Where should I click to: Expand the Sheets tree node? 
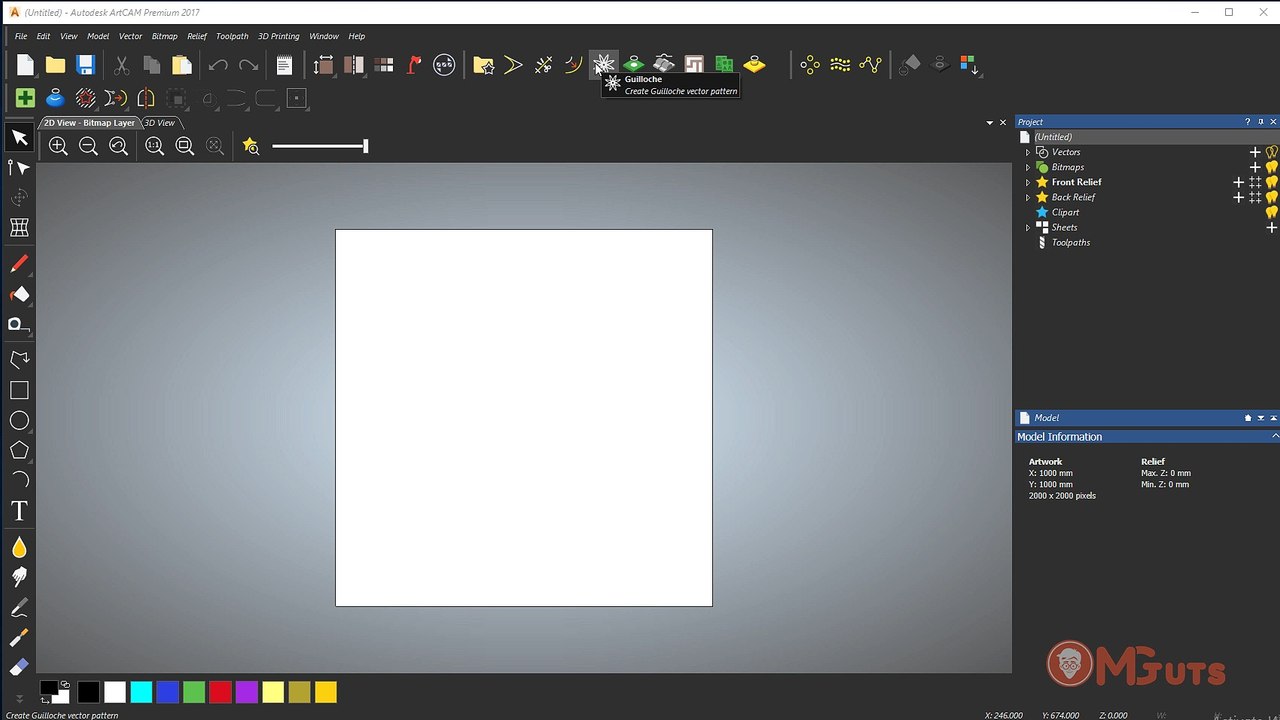click(x=1028, y=227)
